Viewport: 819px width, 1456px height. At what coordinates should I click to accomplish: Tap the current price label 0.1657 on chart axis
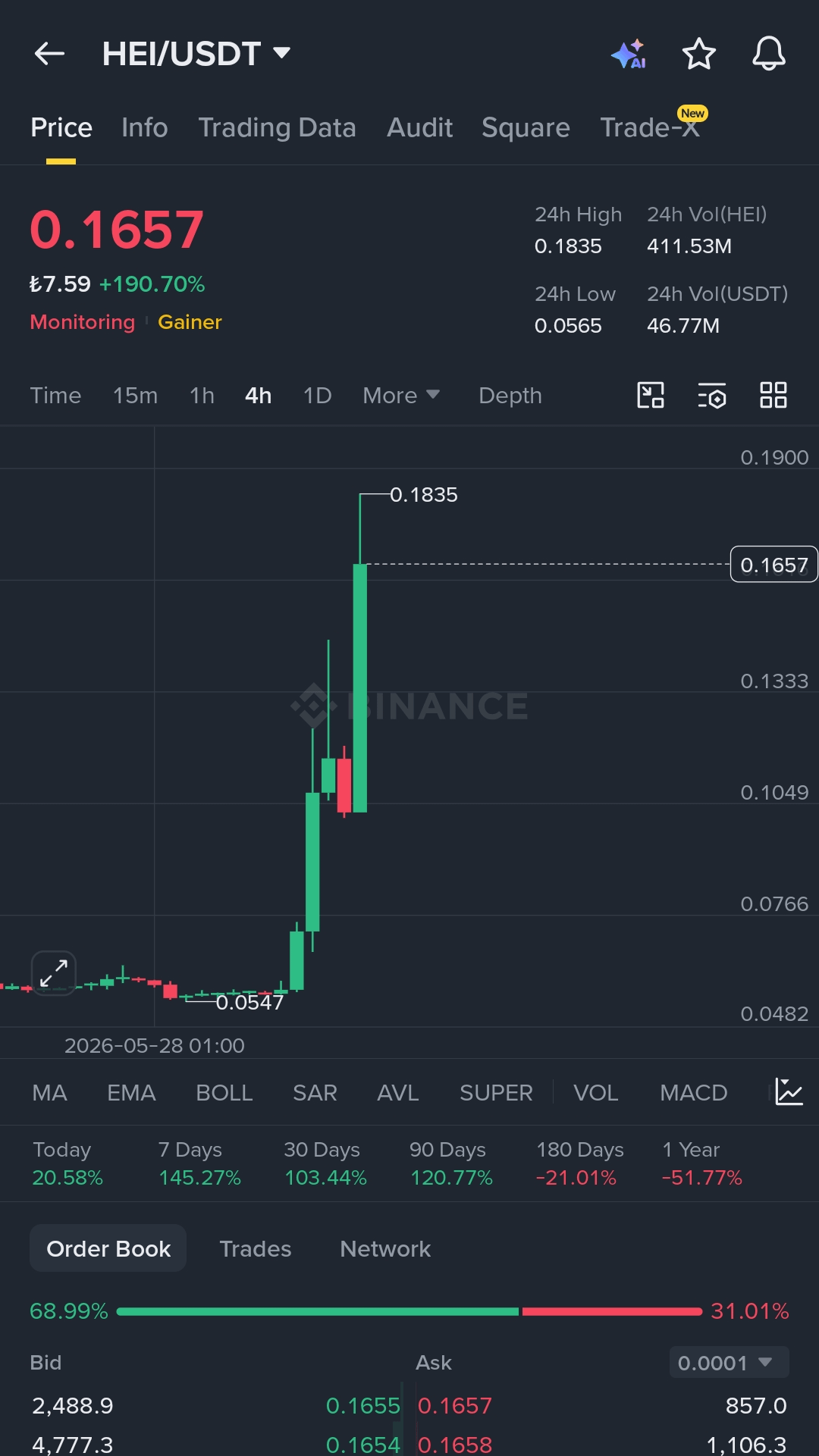tap(773, 565)
